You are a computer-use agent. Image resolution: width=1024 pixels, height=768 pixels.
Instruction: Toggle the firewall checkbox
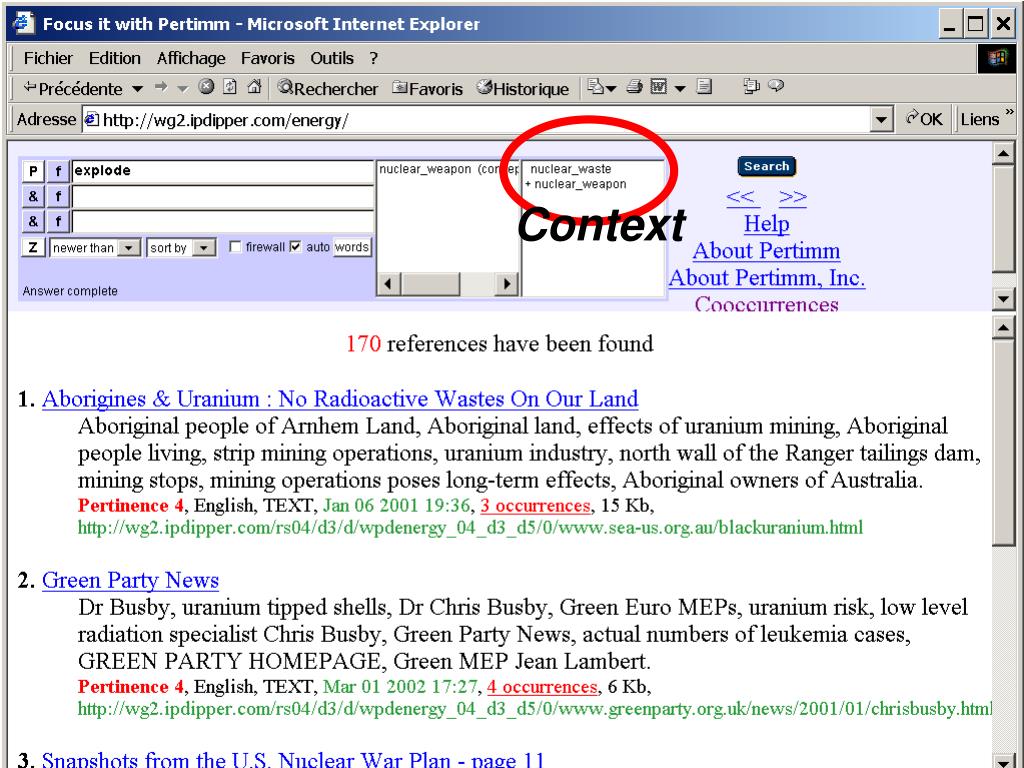236,247
